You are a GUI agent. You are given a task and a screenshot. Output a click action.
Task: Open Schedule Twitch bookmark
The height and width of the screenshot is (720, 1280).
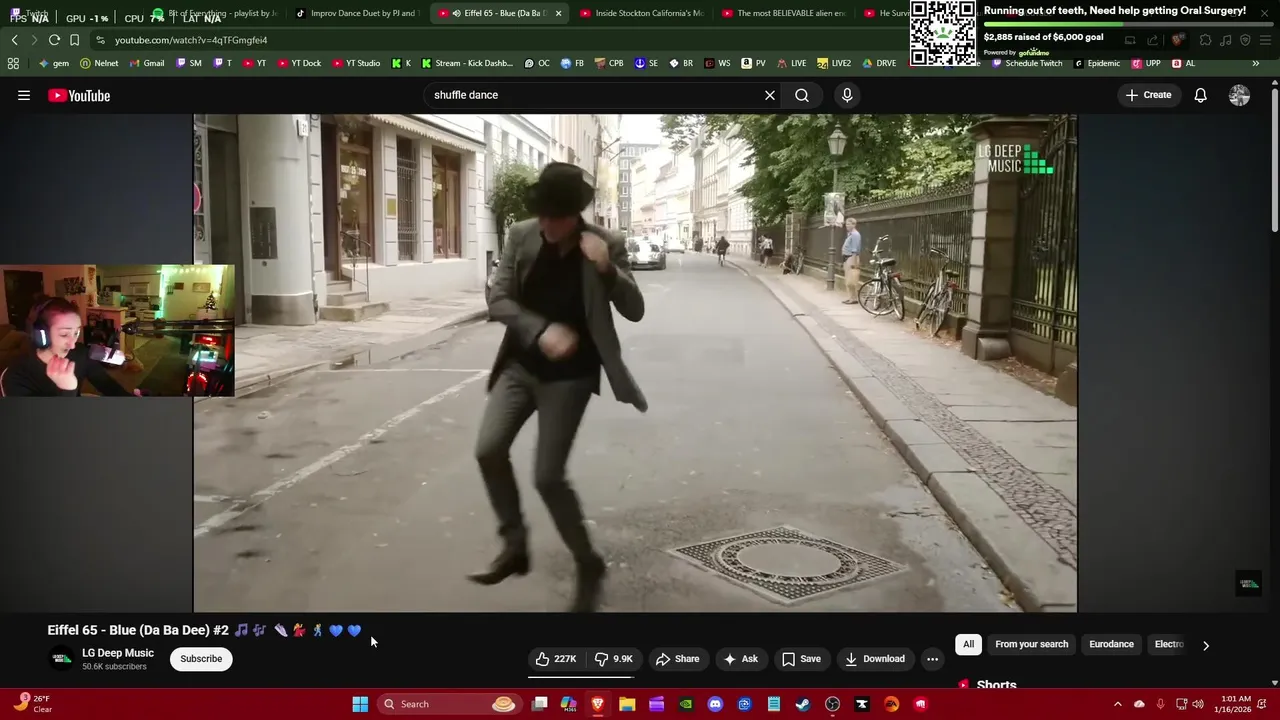pyautogui.click(x=1027, y=63)
